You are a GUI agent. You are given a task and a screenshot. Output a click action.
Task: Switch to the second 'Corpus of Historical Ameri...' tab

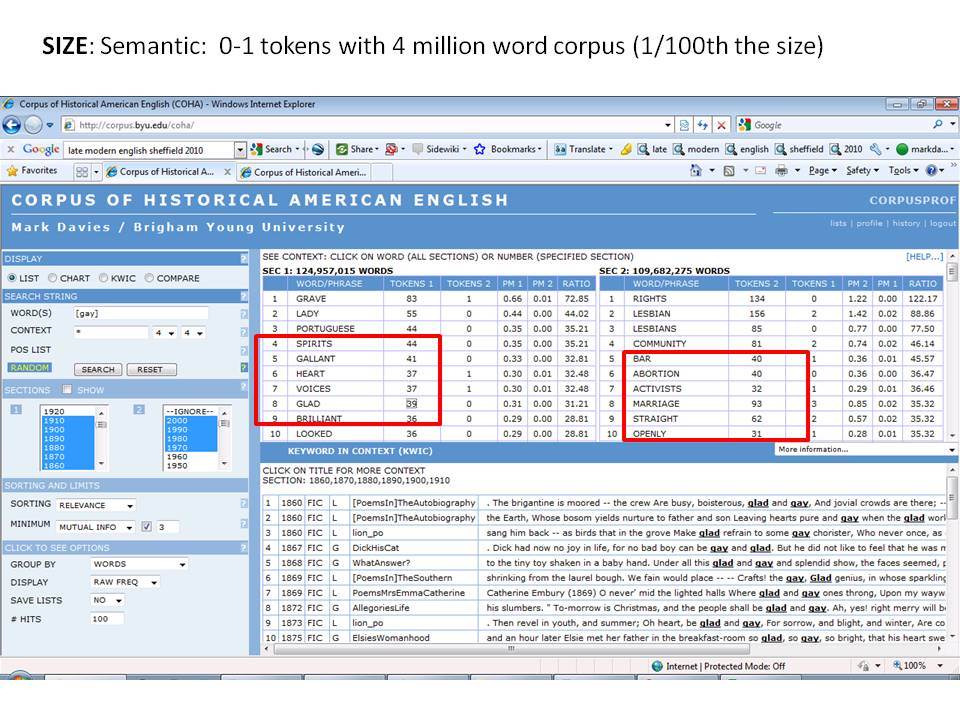pos(306,173)
